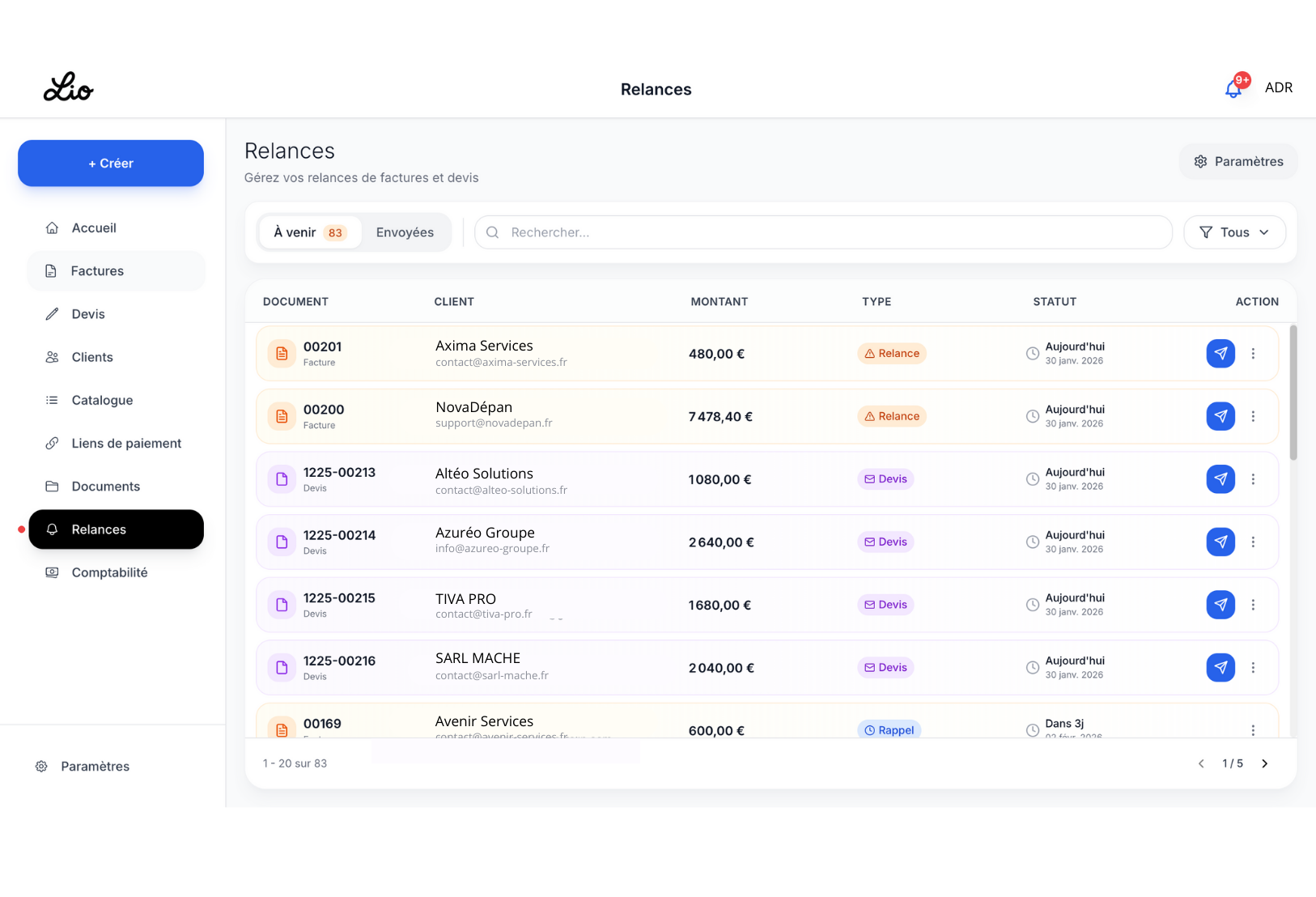Switch to the Envoyées tab

(x=405, y=232)
